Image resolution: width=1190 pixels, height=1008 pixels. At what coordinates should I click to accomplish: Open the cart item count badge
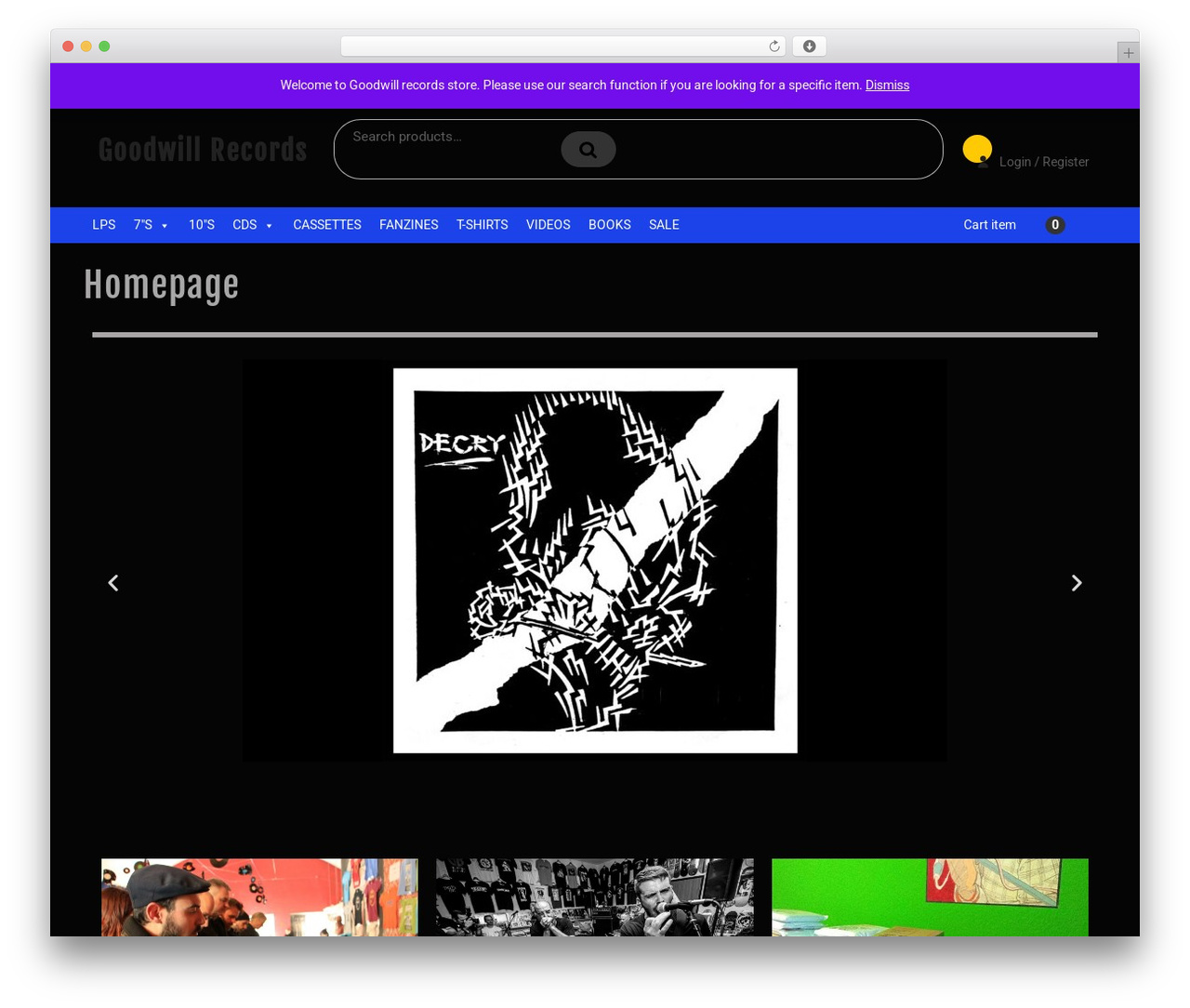[1054, 225]
